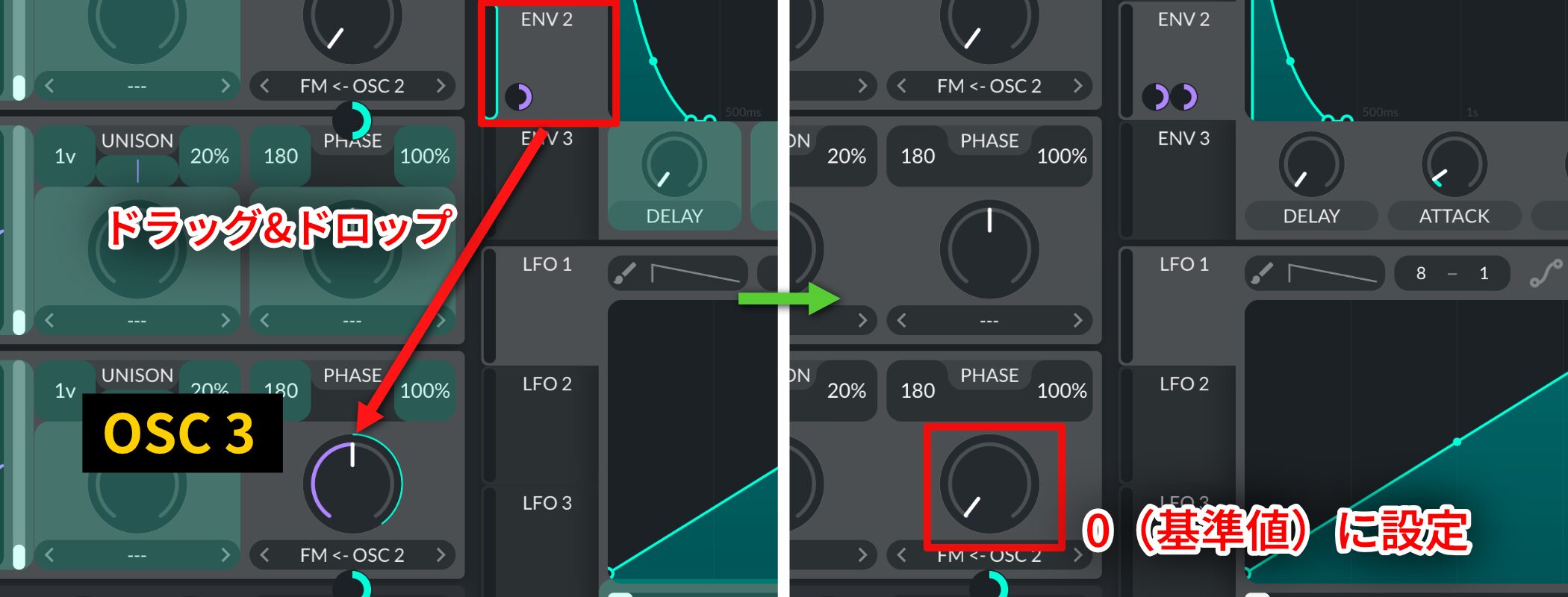Select the LFO 2 tab in right panel

[x=1183, y=384]
